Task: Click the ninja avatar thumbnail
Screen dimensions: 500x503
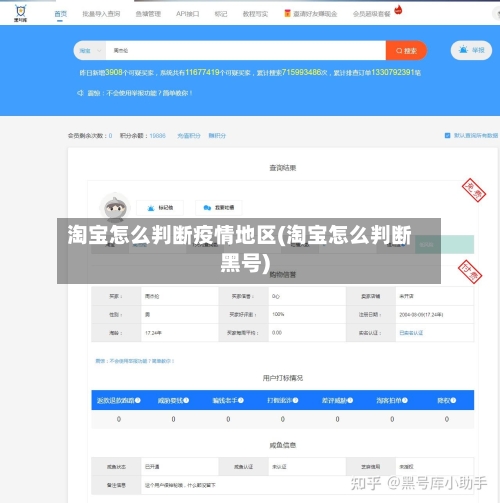Action: (115, 208)
